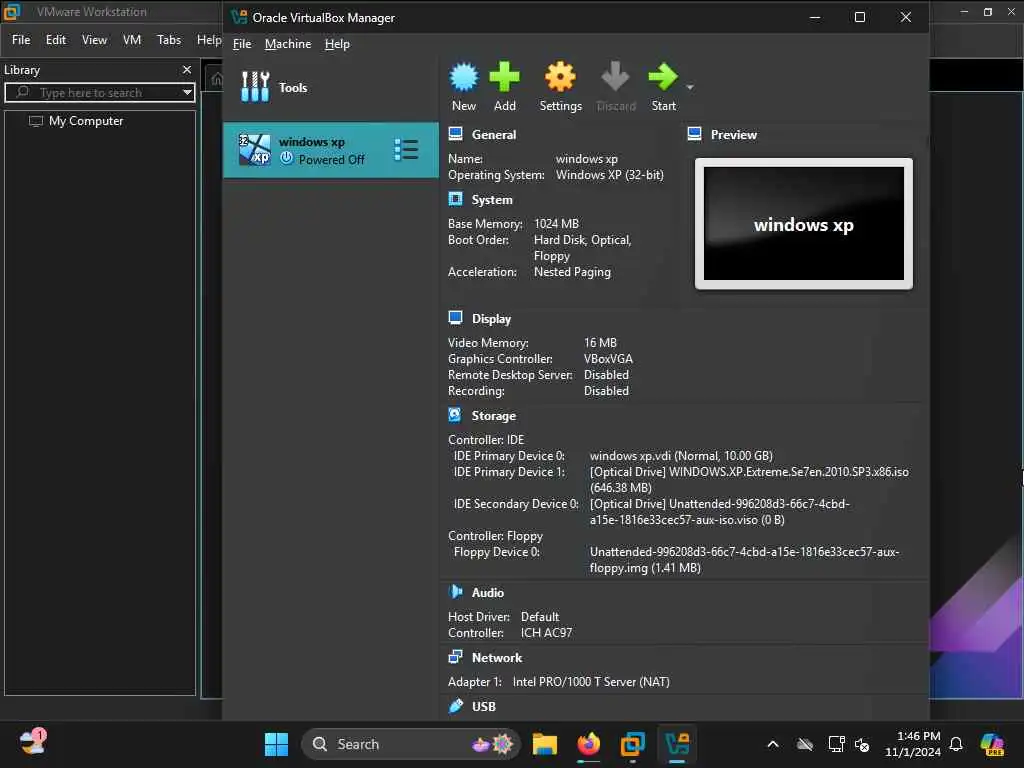This screenshot has width=1024, height=768.
Task: Open the VMware Workstation View menu
Action: [x=94, y=40]
